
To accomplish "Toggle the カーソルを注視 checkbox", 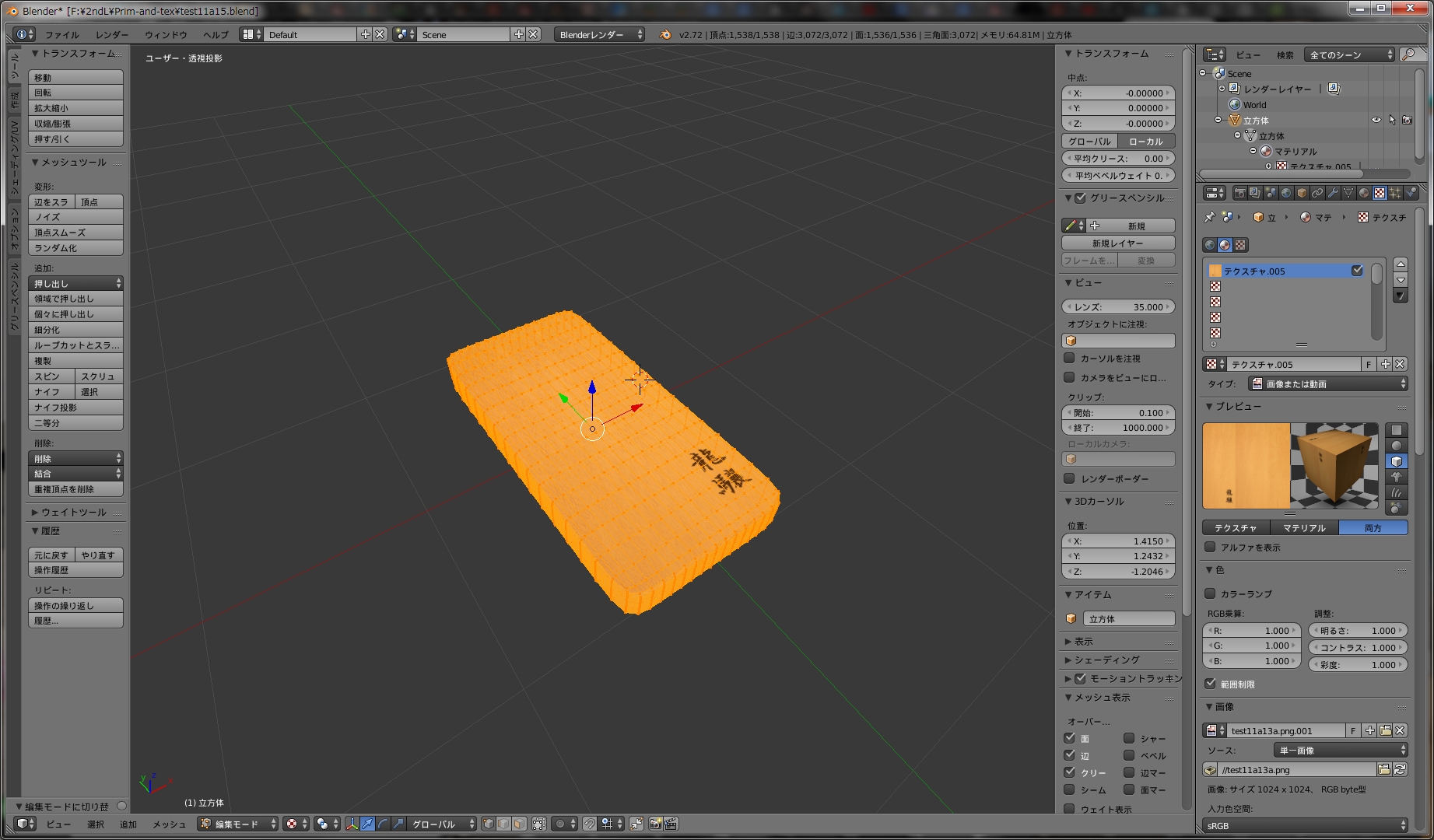I will click(1070, 358).
